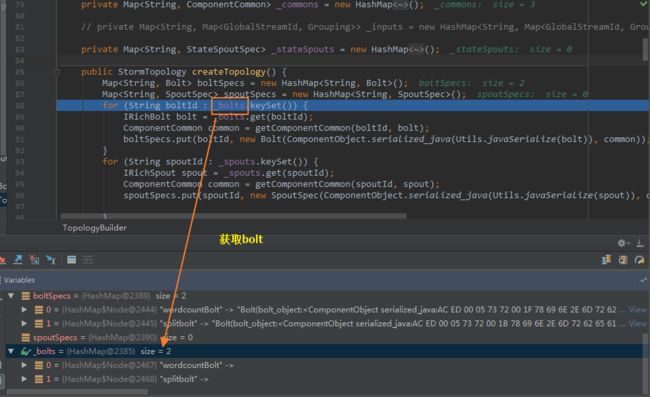Click _commons field declaration
Image resolution: width=650 pixels, height=397 pixels.
tap(252, 5)
